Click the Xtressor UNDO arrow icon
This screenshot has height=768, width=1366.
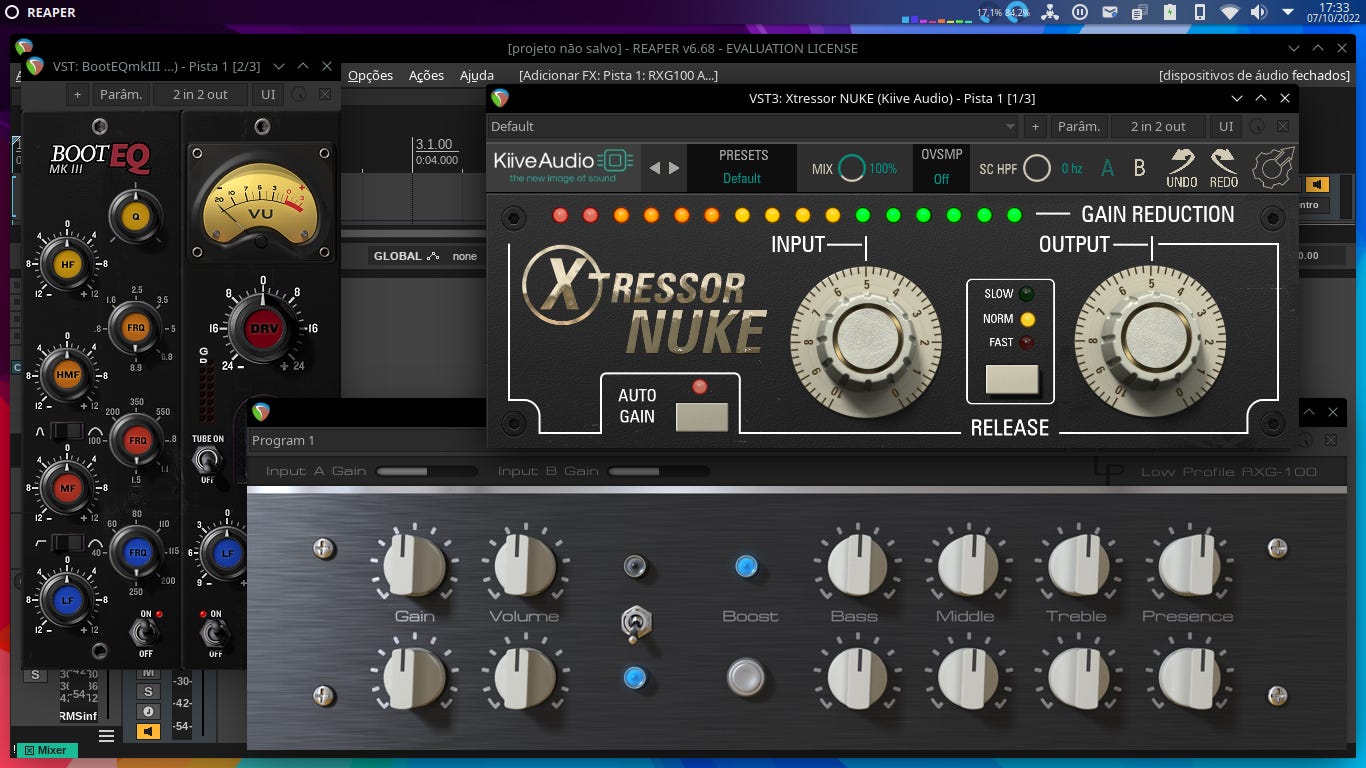(x=1182, y=168)
